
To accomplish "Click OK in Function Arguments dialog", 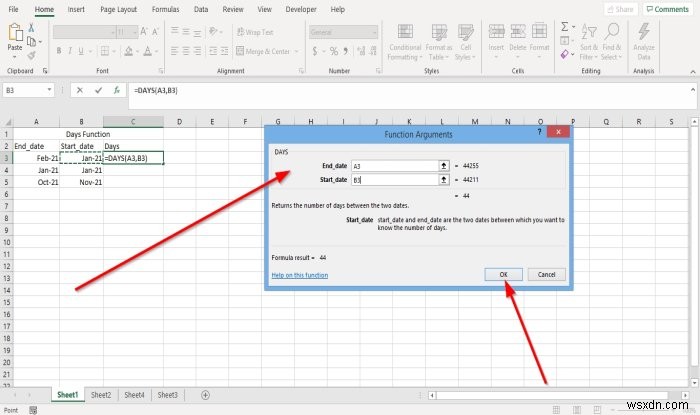I will click(503, 274).
